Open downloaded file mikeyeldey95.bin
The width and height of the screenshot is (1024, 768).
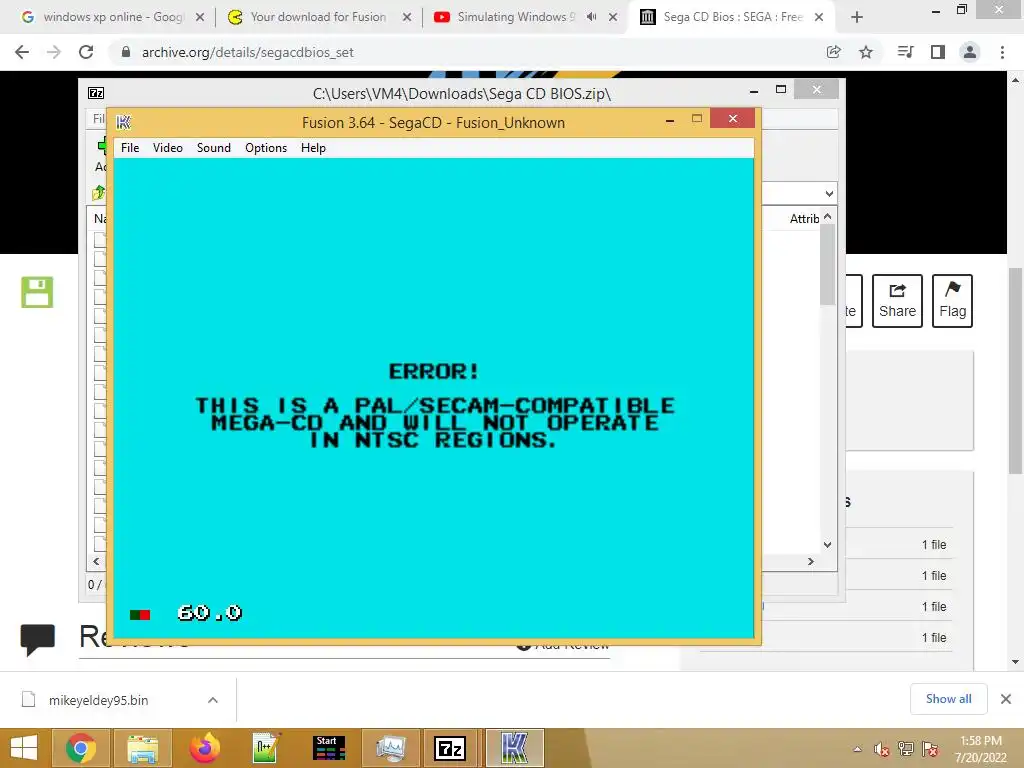coord(98,700)
